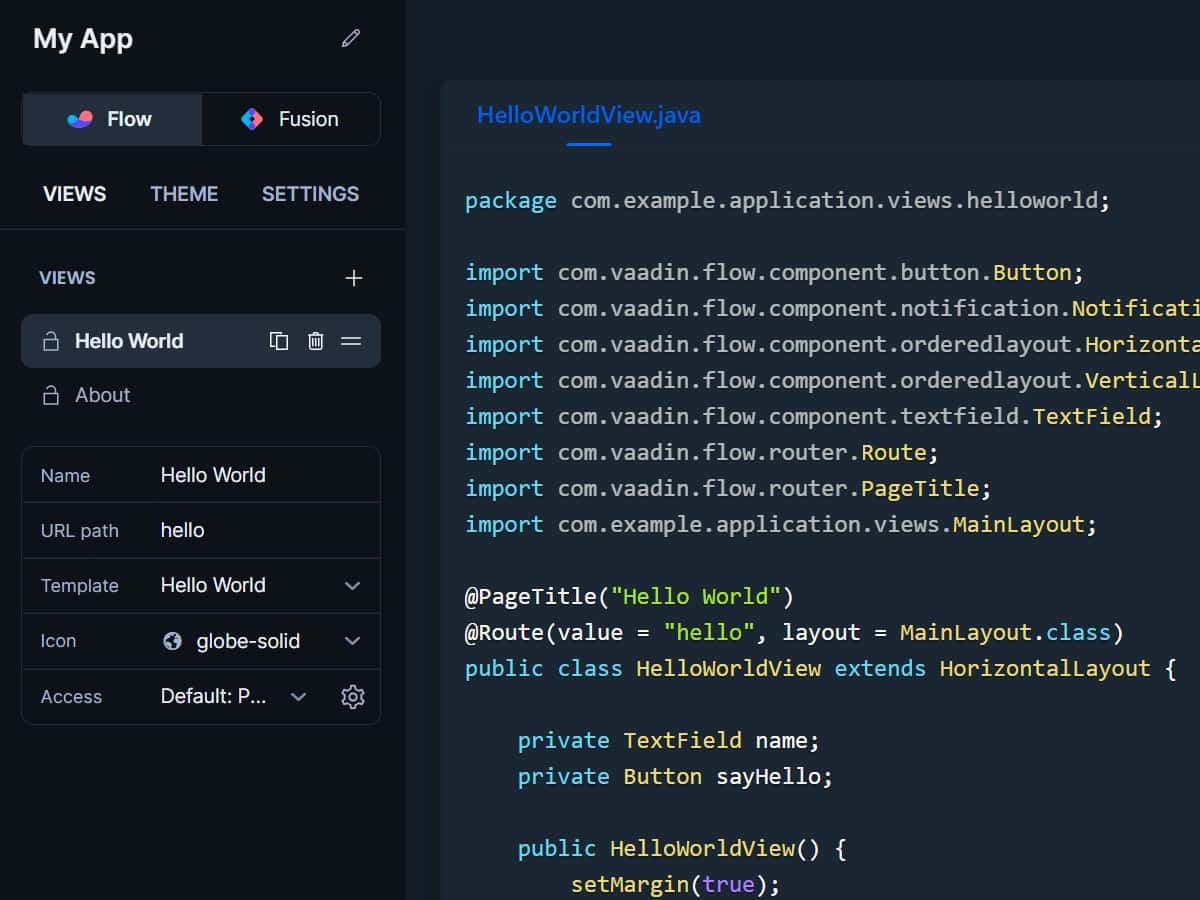This screenshot has width=1200, height=900.
Task: Click the Hello World drag handle icon
Action: pyautogui.click(x=351, y=341)
